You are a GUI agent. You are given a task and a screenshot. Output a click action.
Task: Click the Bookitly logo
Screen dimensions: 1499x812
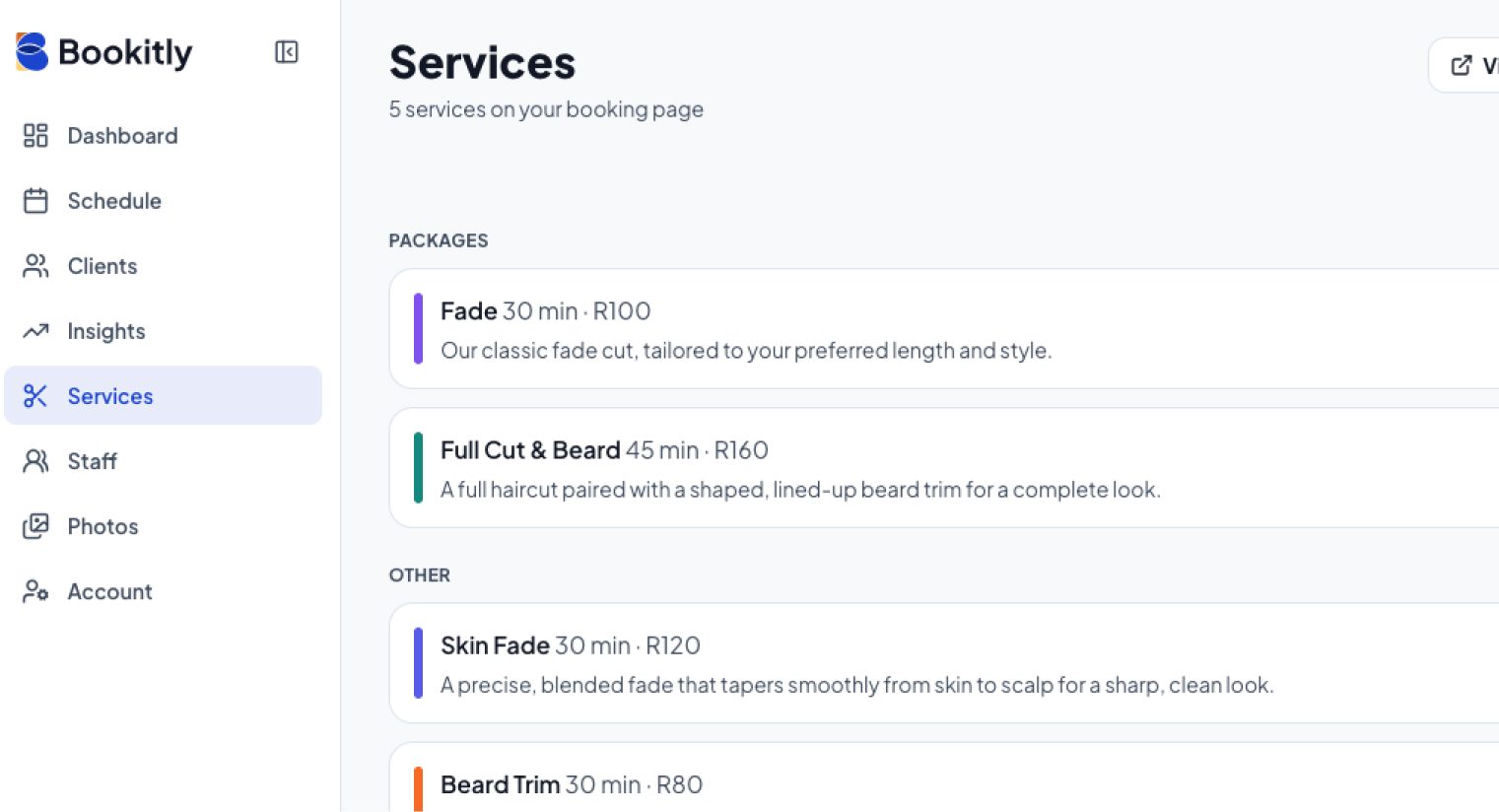pyautogui.click(x=104, y=52)
